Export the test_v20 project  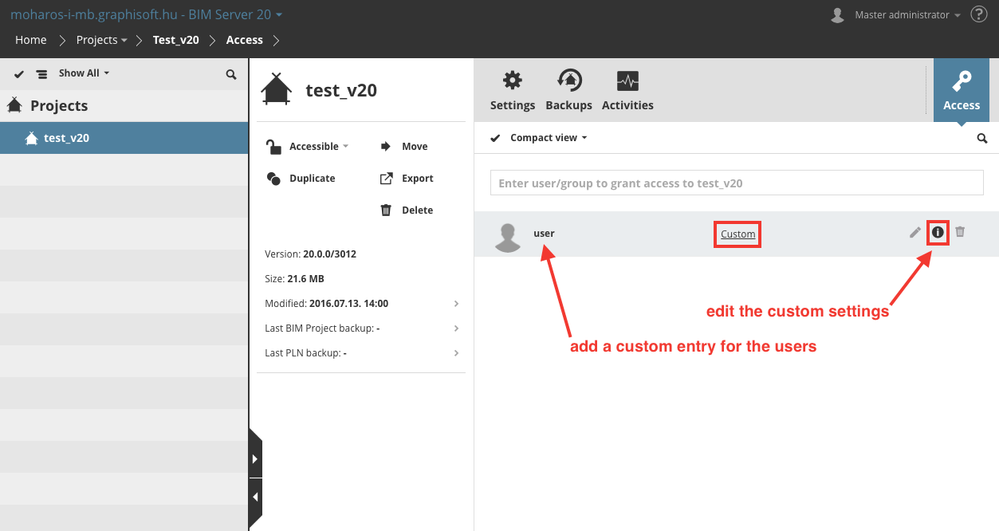pos(406,178)
